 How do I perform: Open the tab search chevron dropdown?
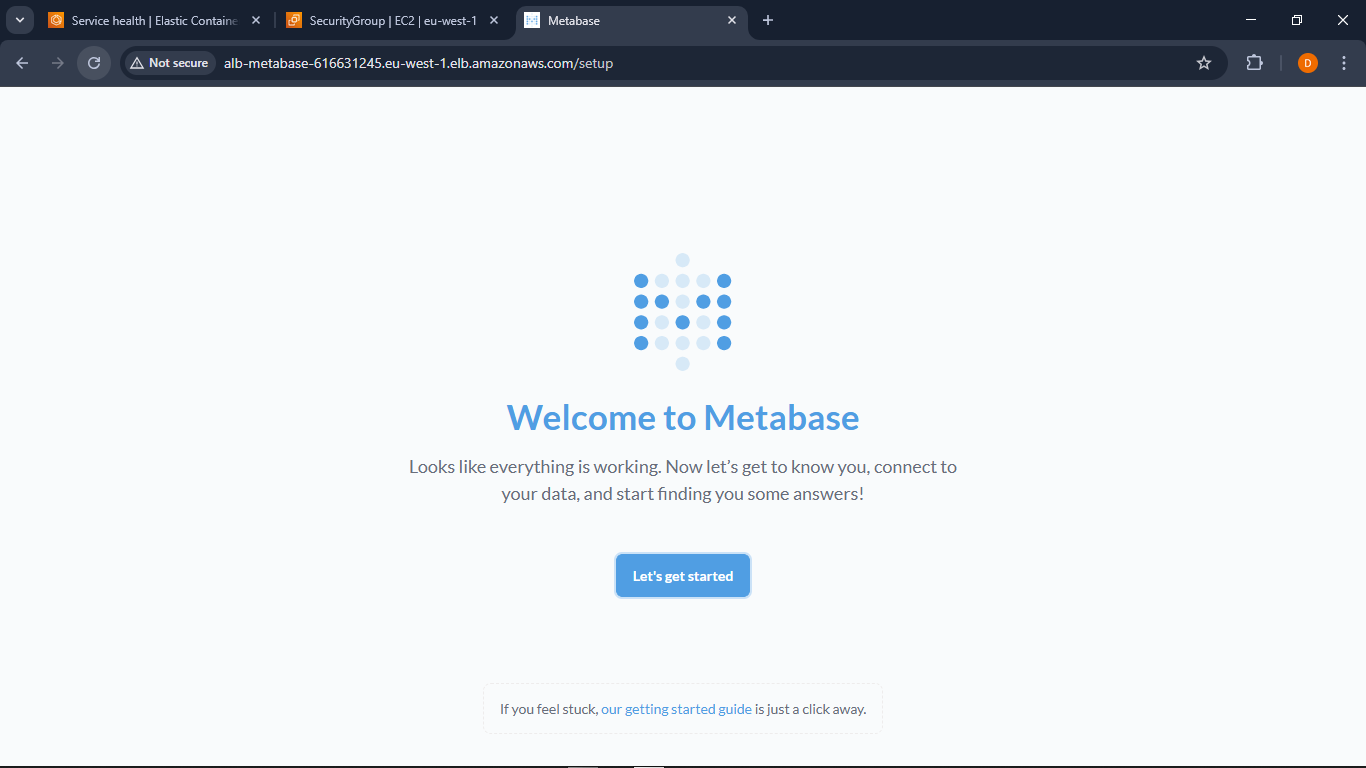[19, 20]
